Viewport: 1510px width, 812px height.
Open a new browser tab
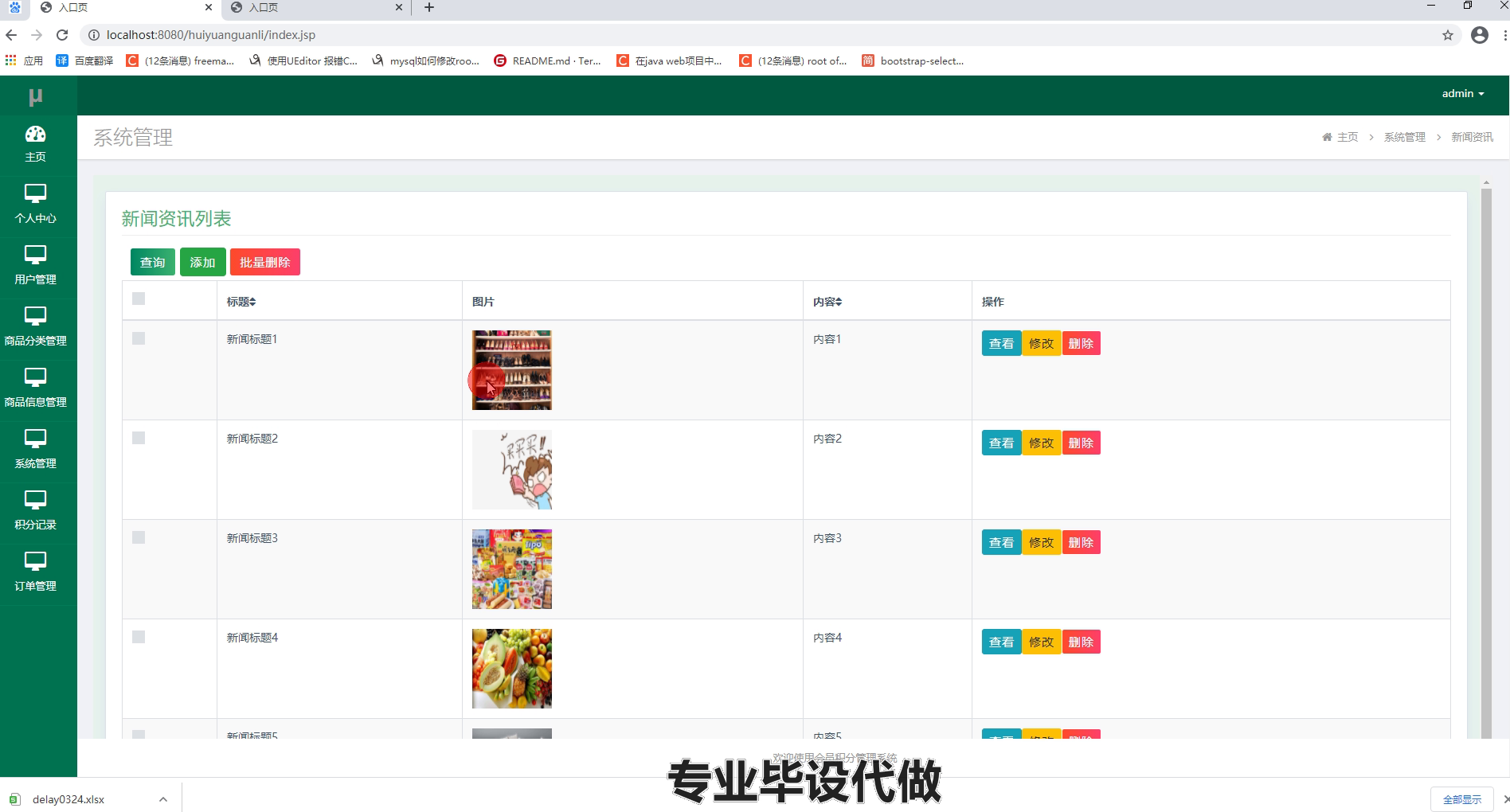click(x=429, y=8)
